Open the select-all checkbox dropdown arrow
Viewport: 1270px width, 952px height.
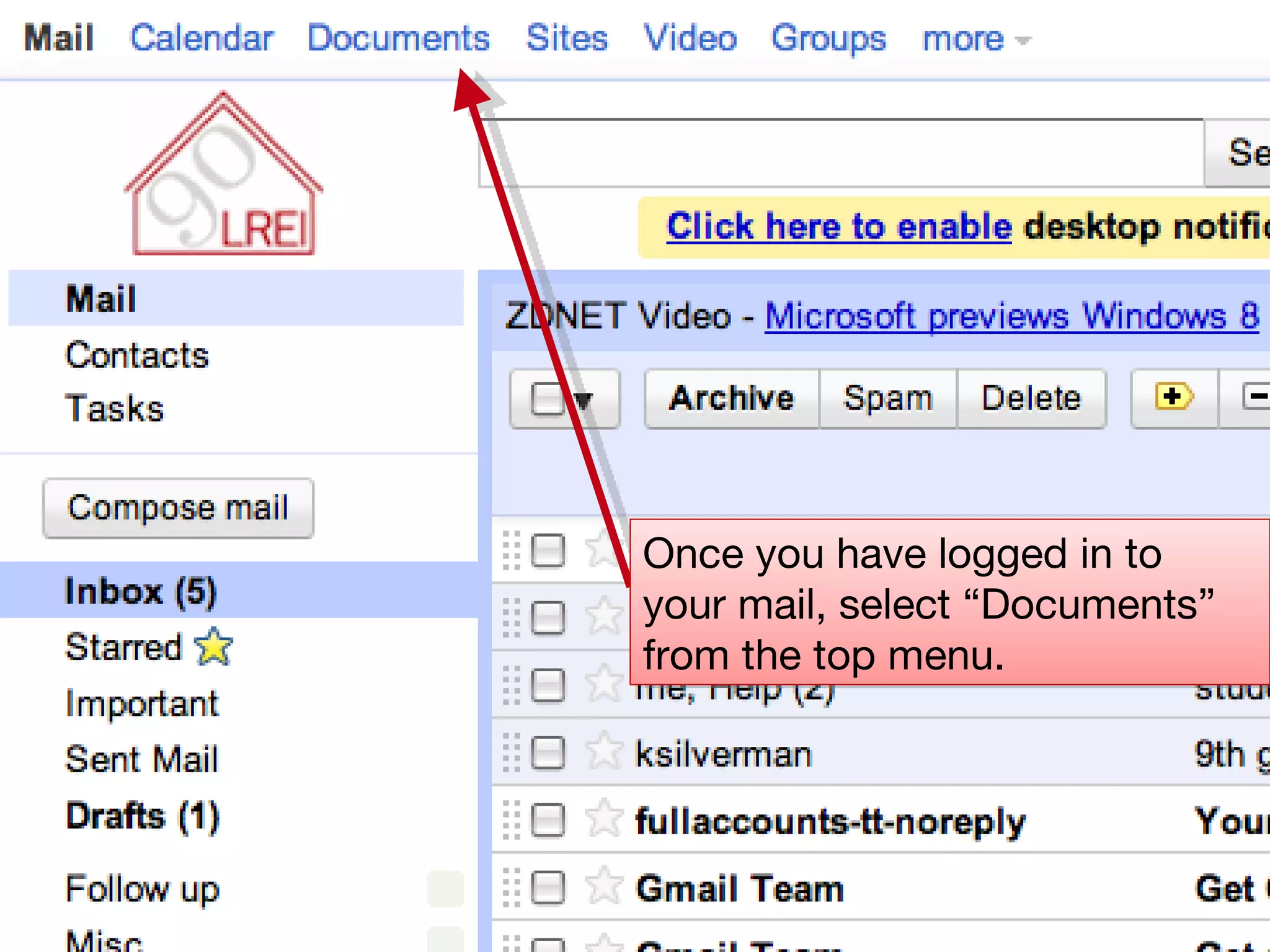pos(584,400)
